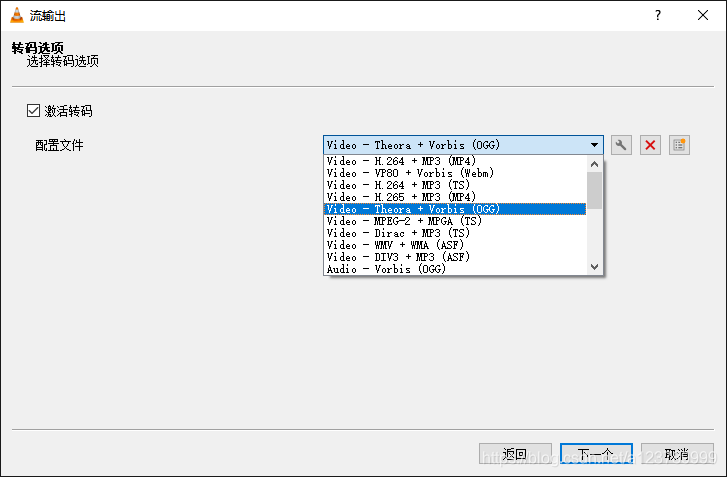Choose Video - H.264 + MP3 (MP4)
The image size is (727, 477).
pyautogui.click(x=455, y=161)
